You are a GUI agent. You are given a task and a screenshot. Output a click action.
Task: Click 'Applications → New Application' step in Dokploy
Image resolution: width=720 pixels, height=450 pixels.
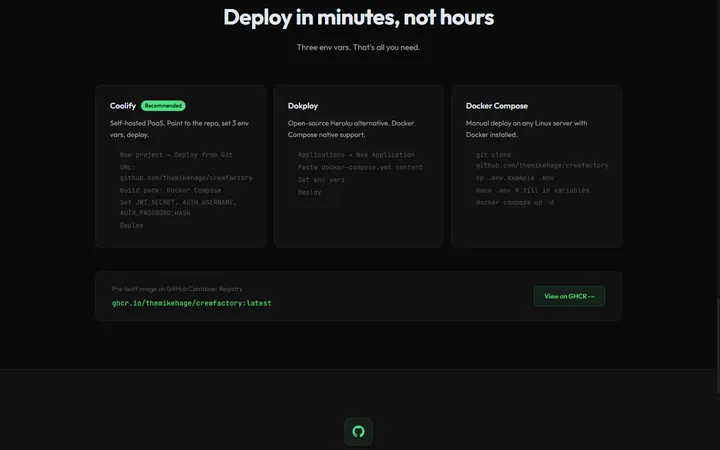pyautogui.click(x=356, y=155)
